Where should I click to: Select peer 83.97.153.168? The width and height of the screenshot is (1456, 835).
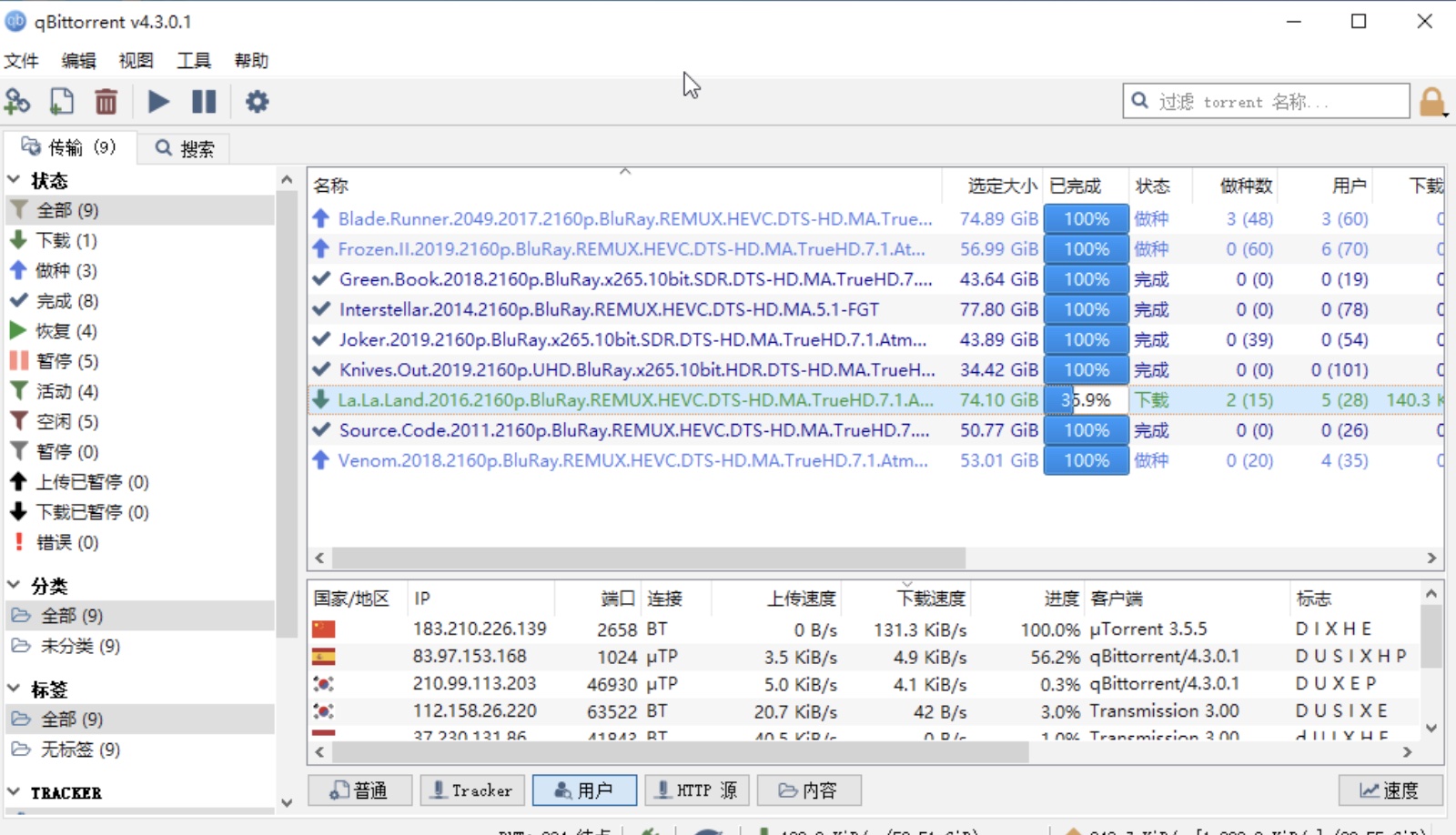click(x=864, y=657)
